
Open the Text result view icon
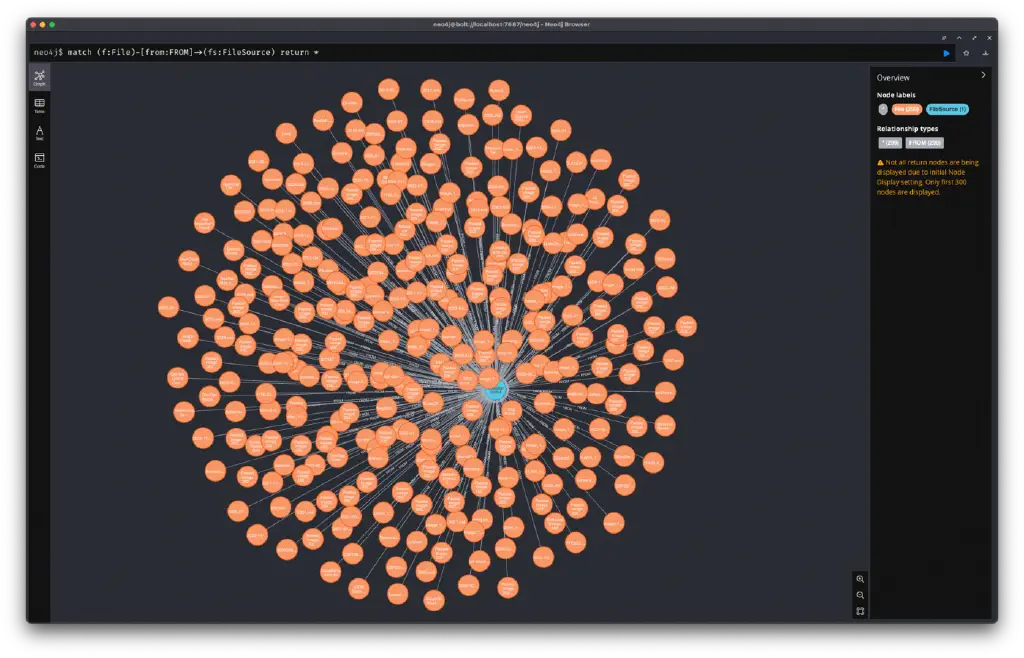coord(39,130)
